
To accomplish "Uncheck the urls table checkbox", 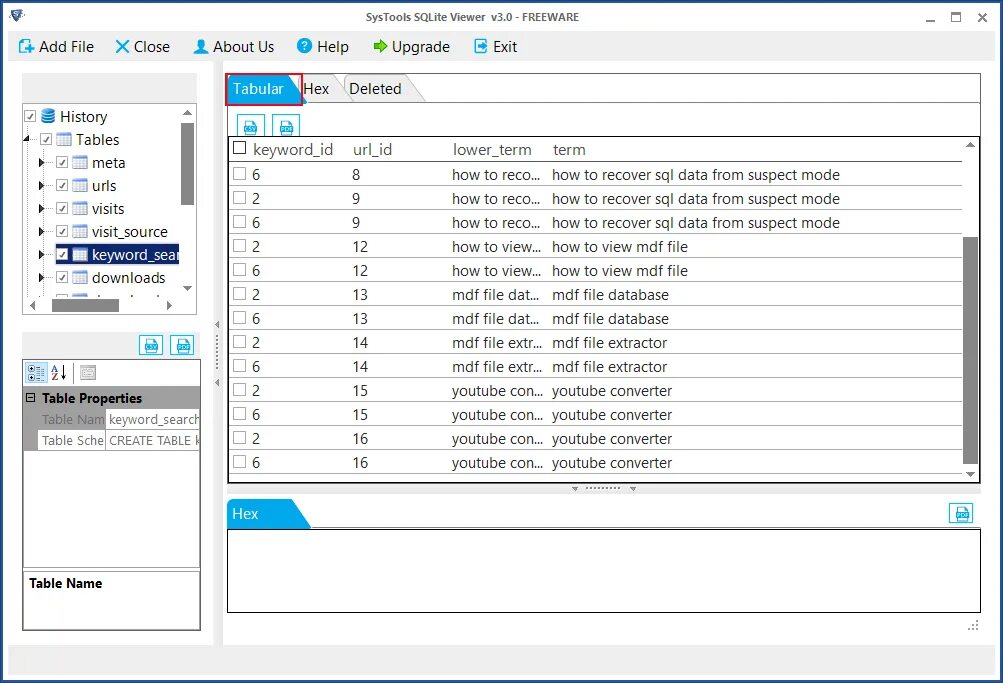I will point(62,185).
